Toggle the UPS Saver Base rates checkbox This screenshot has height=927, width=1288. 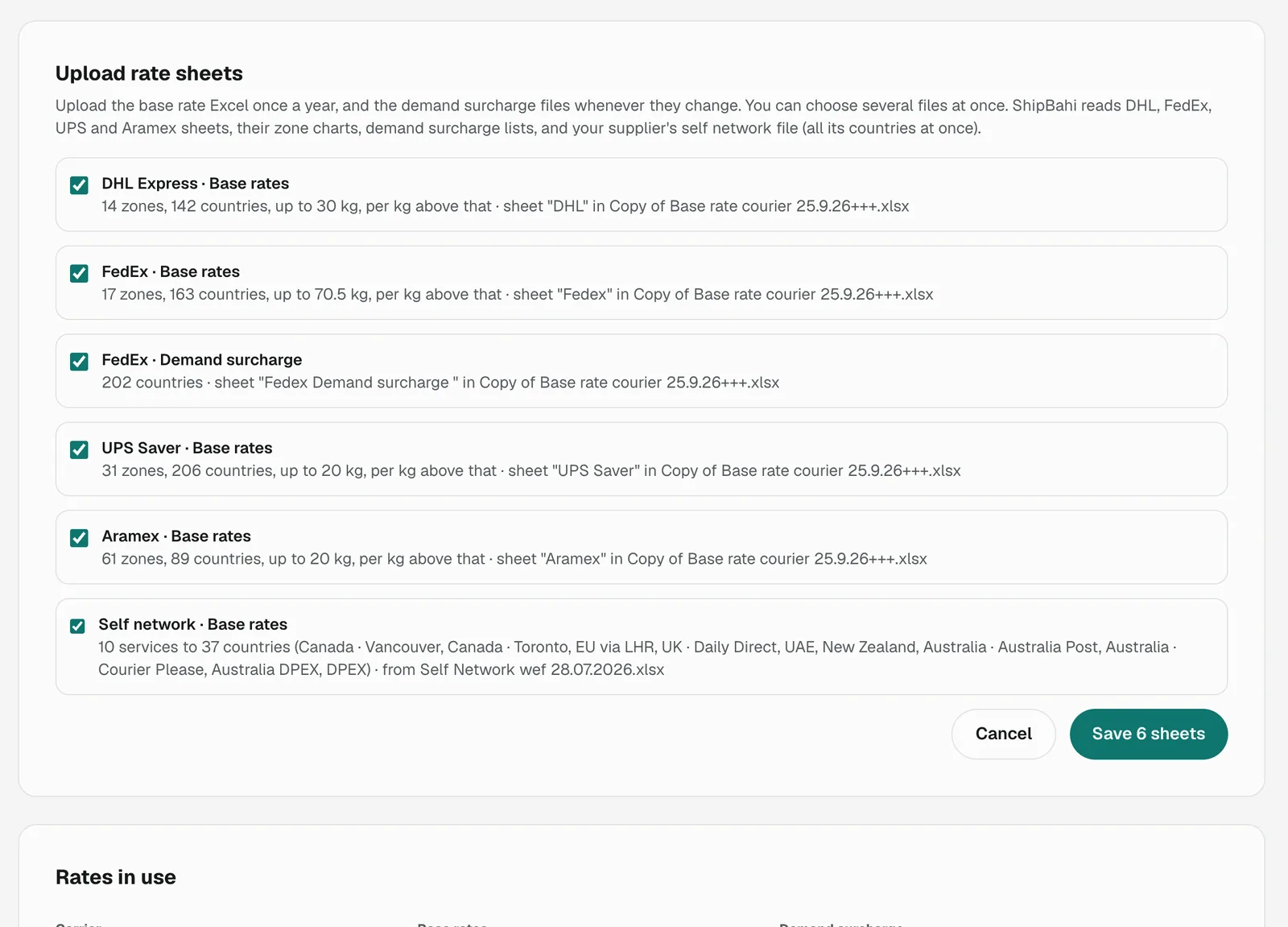[x=79, y=449]
